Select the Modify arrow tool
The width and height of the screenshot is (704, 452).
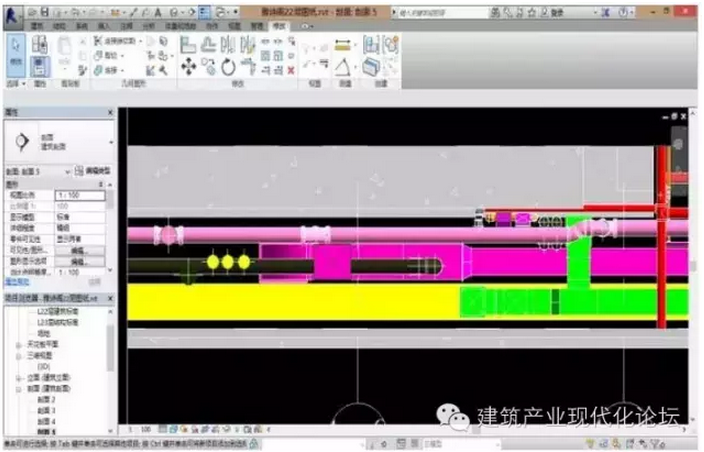point(16,50)
